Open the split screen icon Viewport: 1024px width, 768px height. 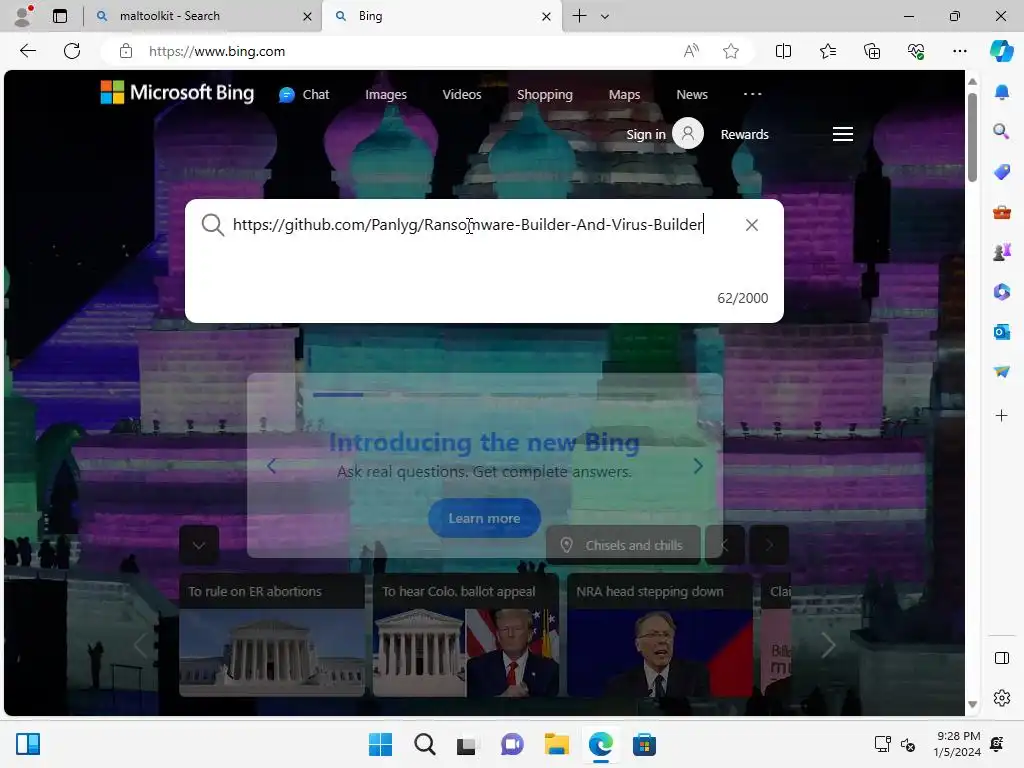pos(783,51)
